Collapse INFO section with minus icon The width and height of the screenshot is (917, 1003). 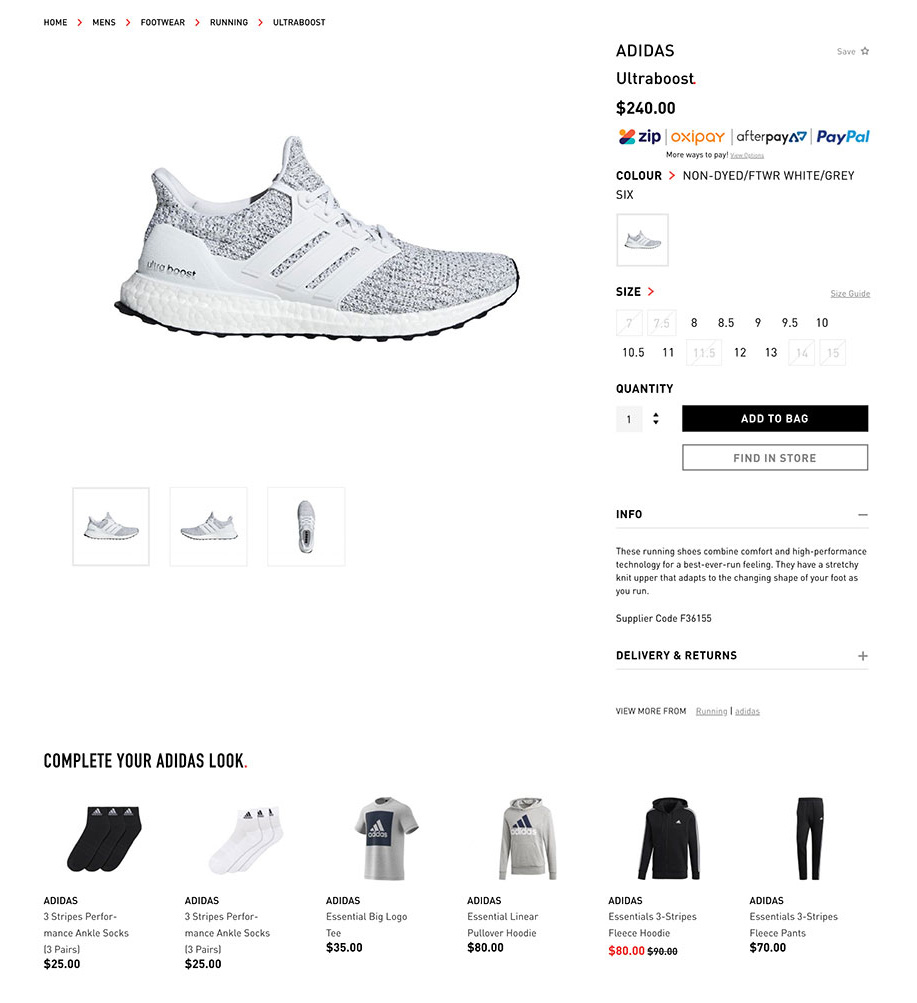(863, 514)
